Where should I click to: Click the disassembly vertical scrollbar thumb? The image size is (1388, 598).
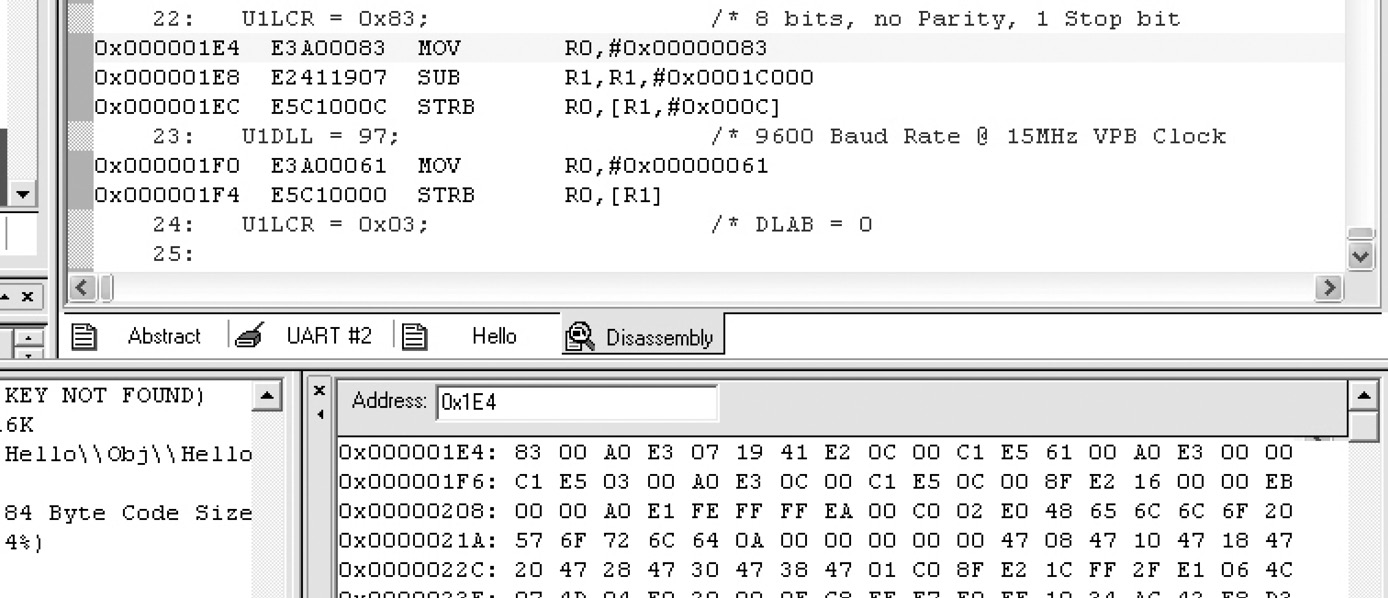click(1361, 234)
